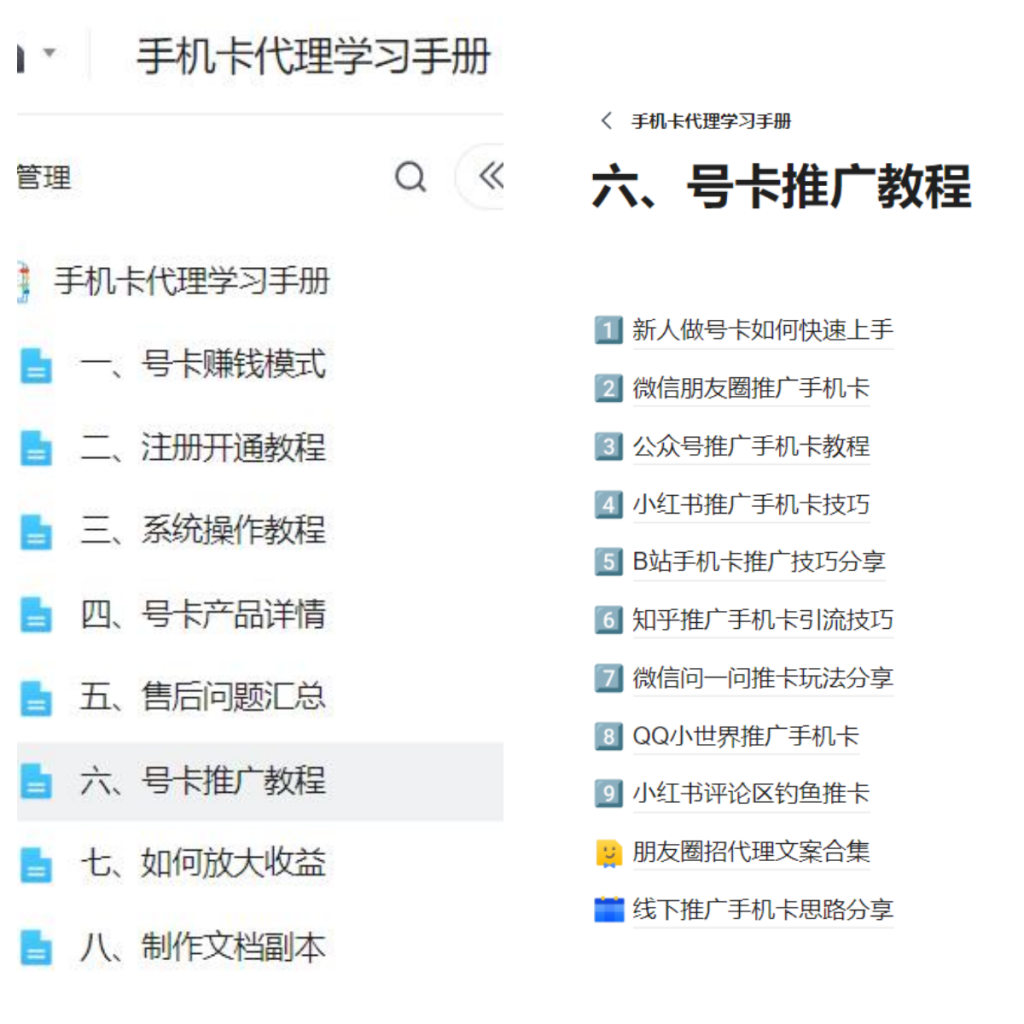1024x1024 pixels.
Task: Click document icon next to 八、制作文档副本
Action: tap(36, 948)
